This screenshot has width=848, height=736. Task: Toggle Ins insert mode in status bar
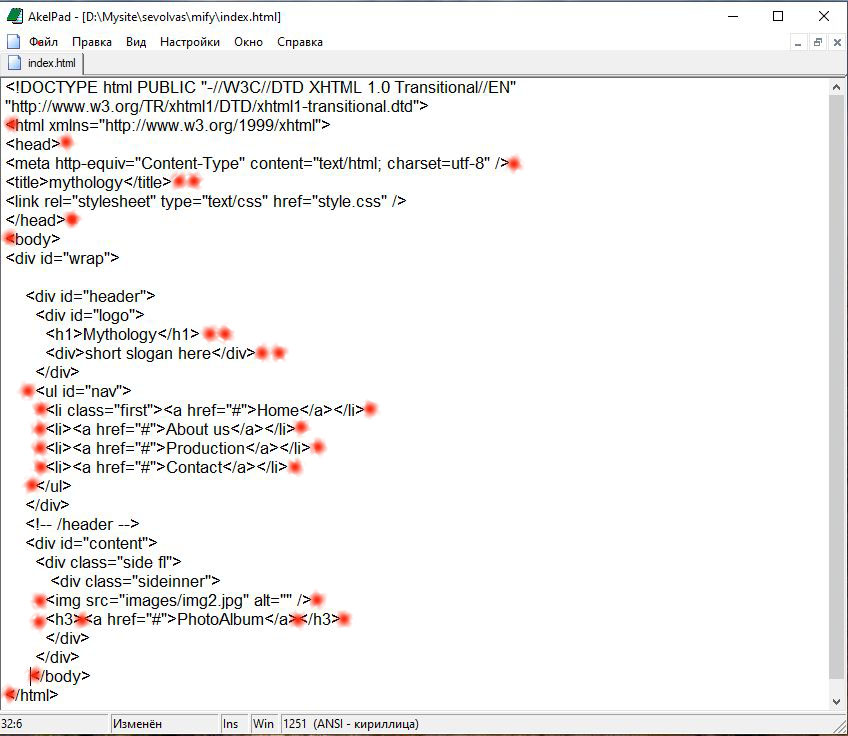tap(231, 724)
